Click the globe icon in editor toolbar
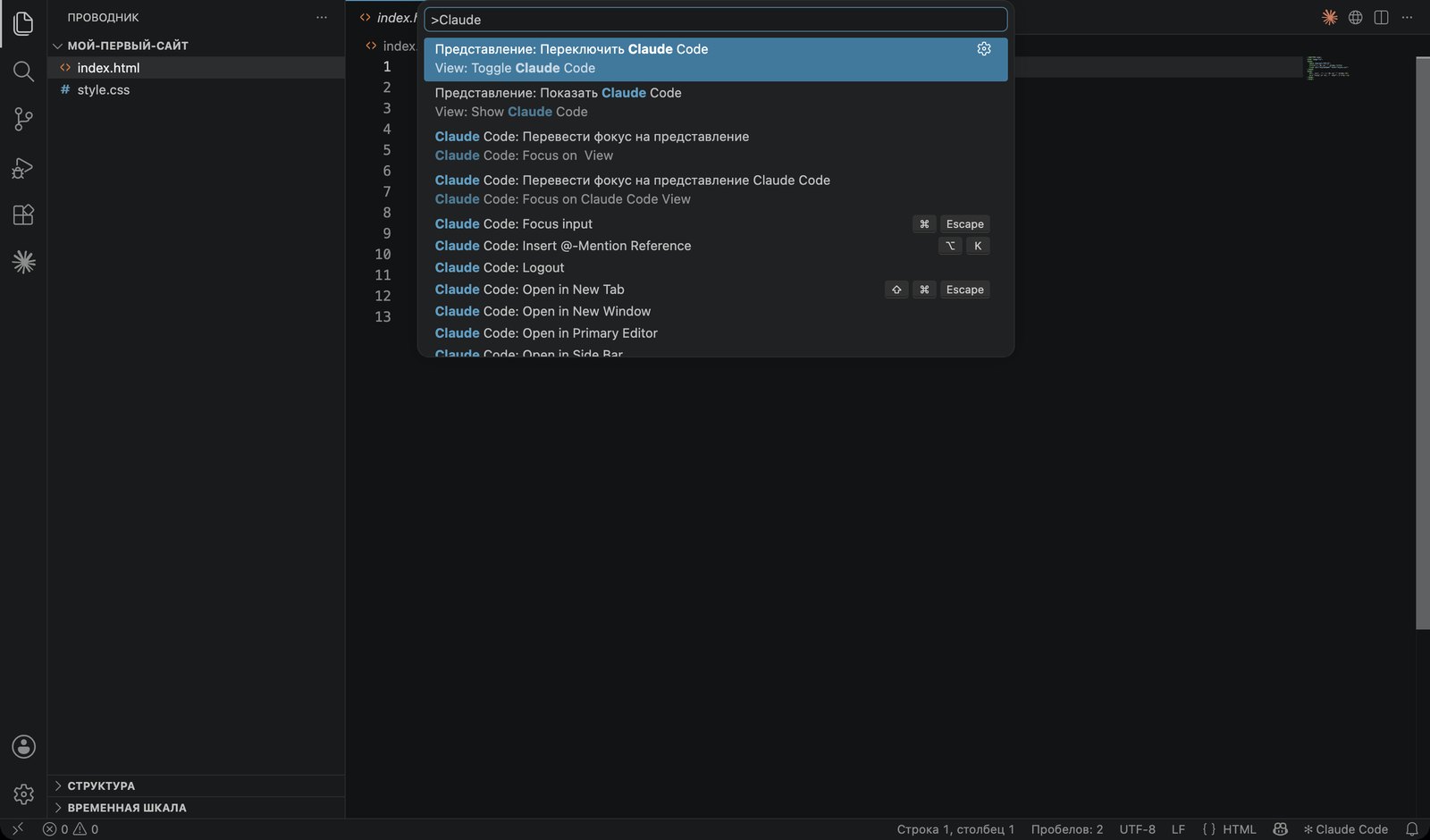Screen dimensions: 1430x840 pos(1356,17)
